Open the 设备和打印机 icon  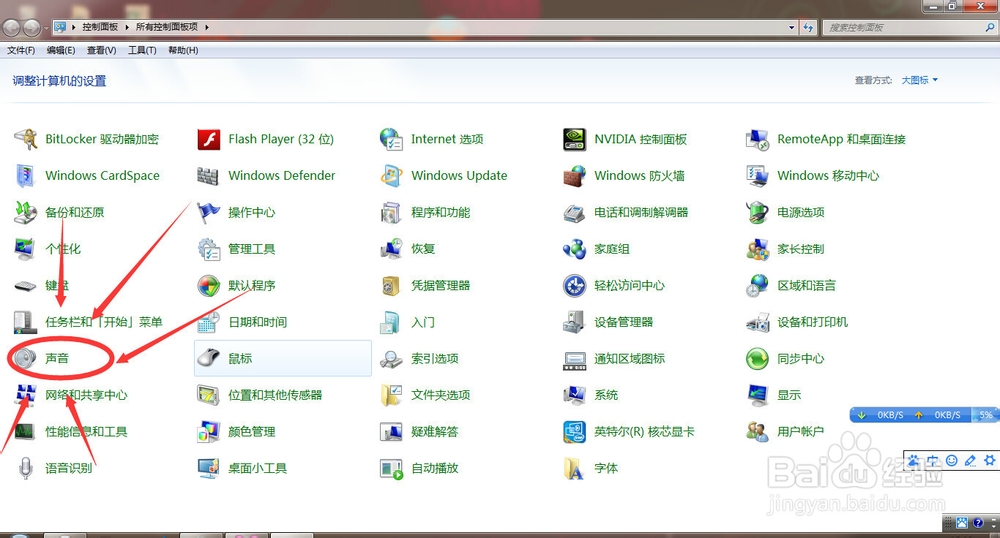coord(757,322)
